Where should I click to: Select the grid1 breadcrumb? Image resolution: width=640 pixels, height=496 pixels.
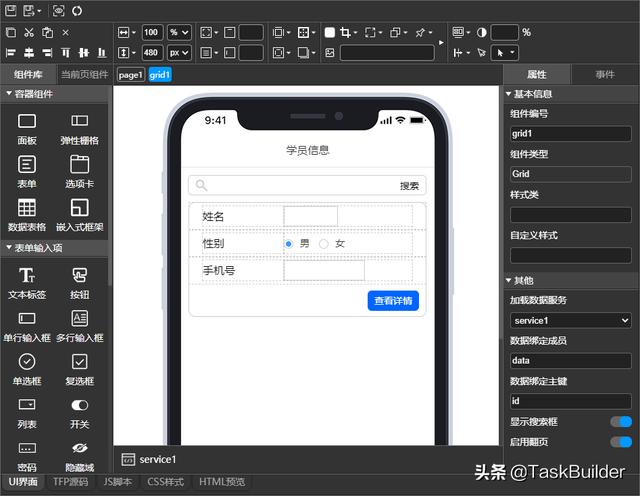click(x=160, y=75)
